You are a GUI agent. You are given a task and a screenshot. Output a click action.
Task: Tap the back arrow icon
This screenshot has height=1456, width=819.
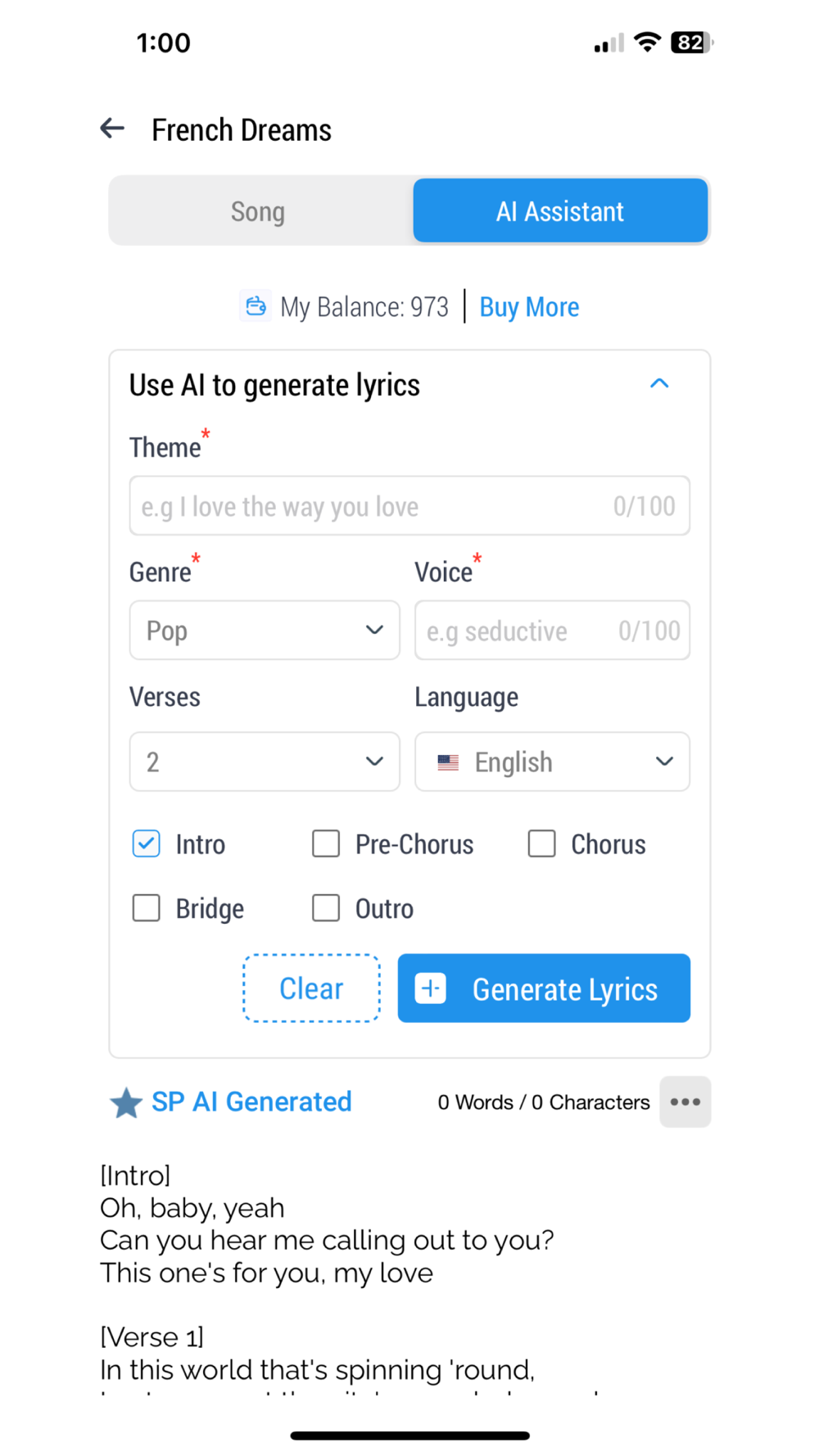click(112, 129)
